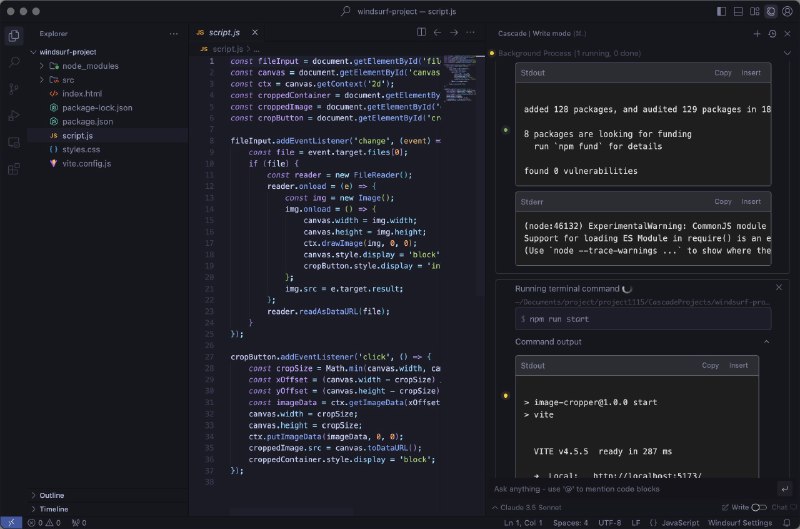Screen dimensions: 800x529
Task: Open the customize layout icon
Action: tap(755, 11)
